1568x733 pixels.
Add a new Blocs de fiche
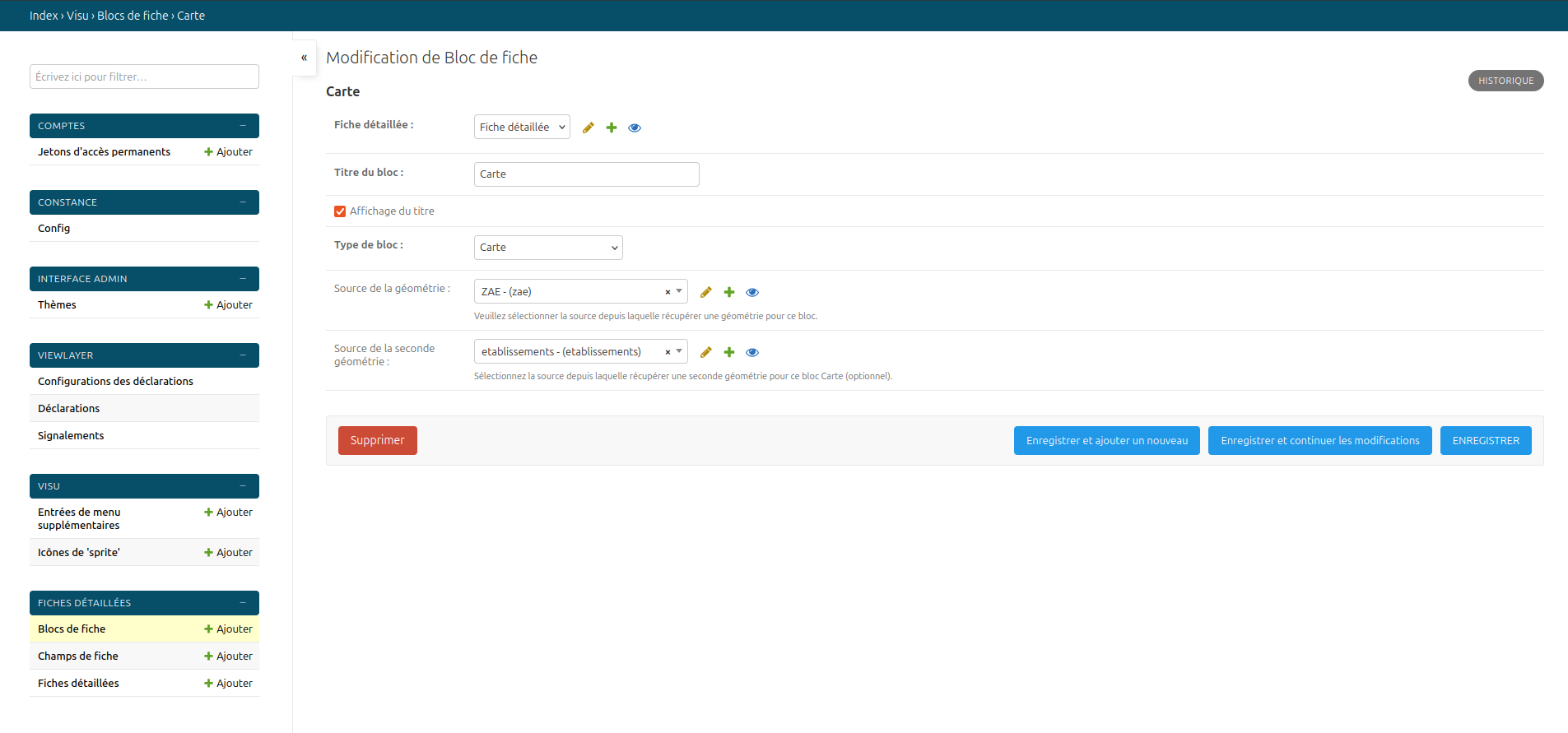[228, 629]
